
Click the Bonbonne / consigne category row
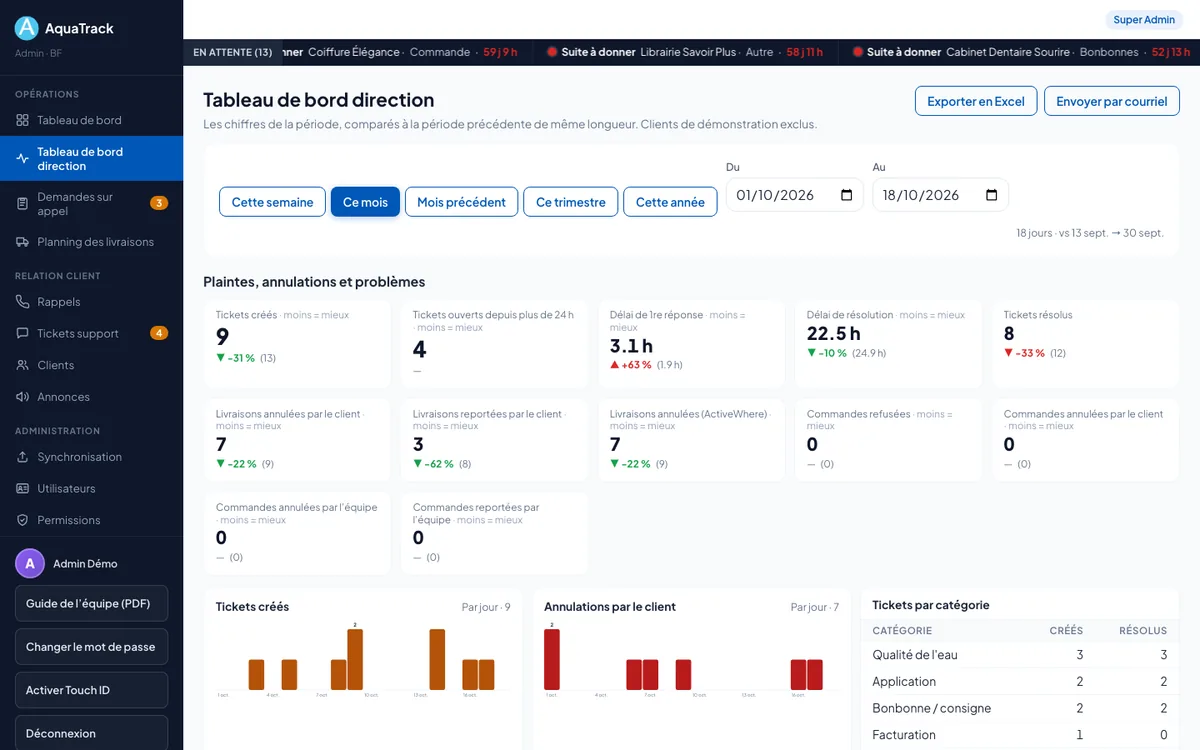coord(1020,708)
